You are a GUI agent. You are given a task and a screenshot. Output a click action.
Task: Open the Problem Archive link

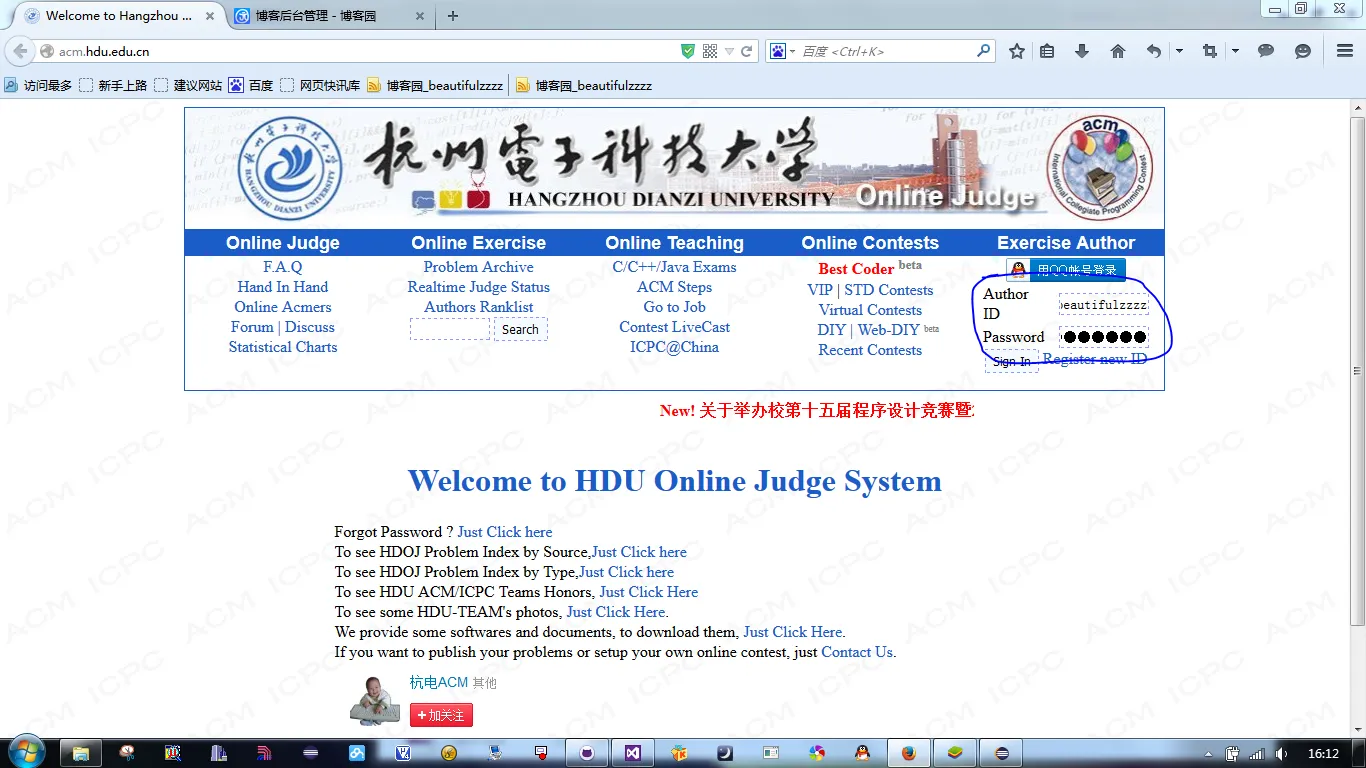point(478,267)
